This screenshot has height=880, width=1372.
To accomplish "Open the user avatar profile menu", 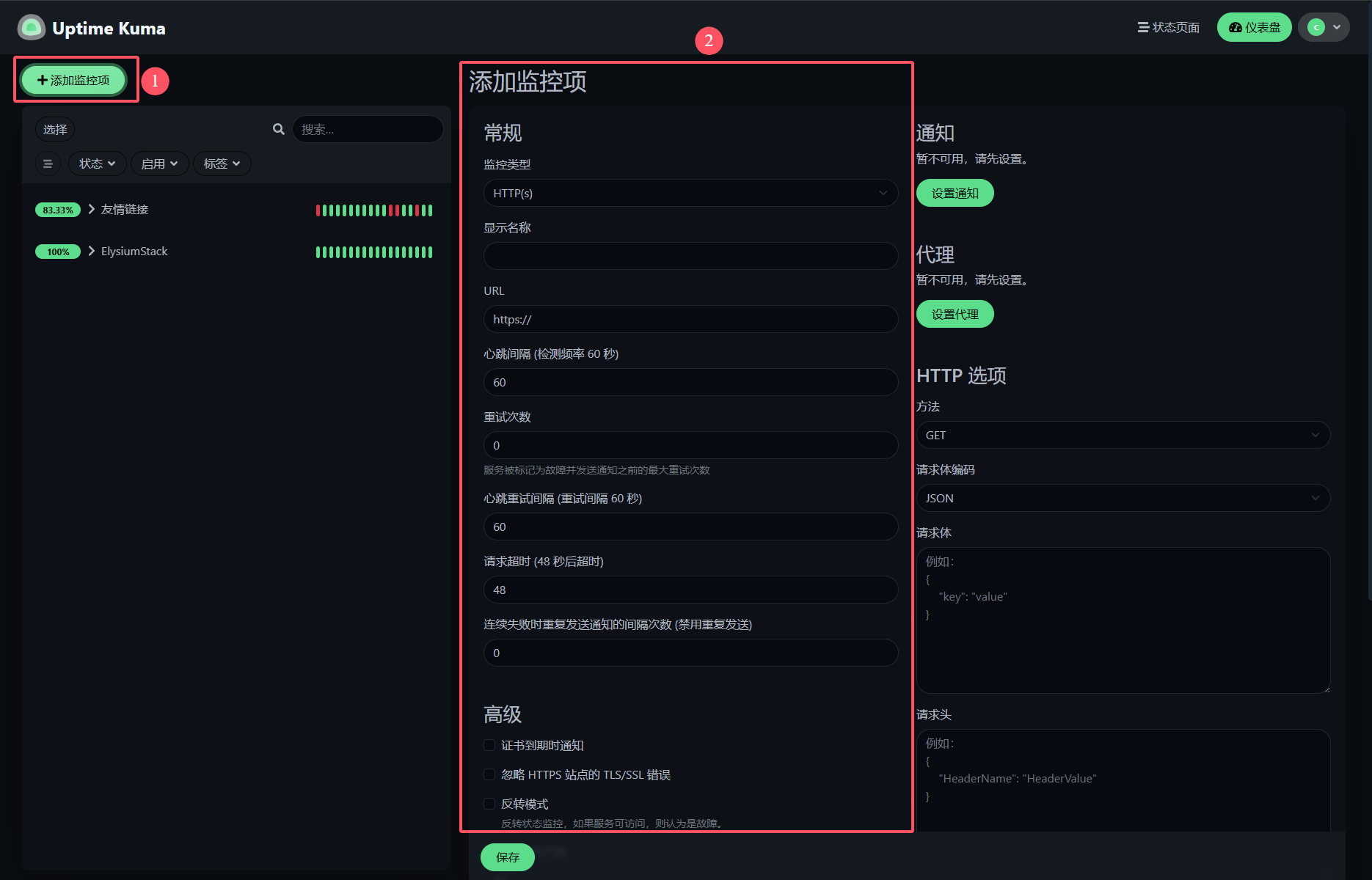I will pos(1323,27).
